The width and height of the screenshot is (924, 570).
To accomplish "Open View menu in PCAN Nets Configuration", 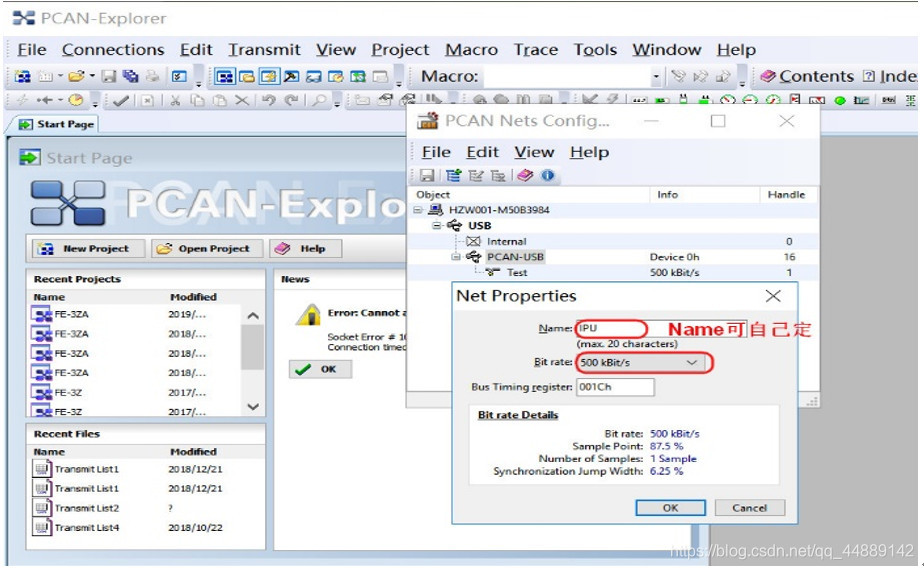I will click(x=534, y=152).
